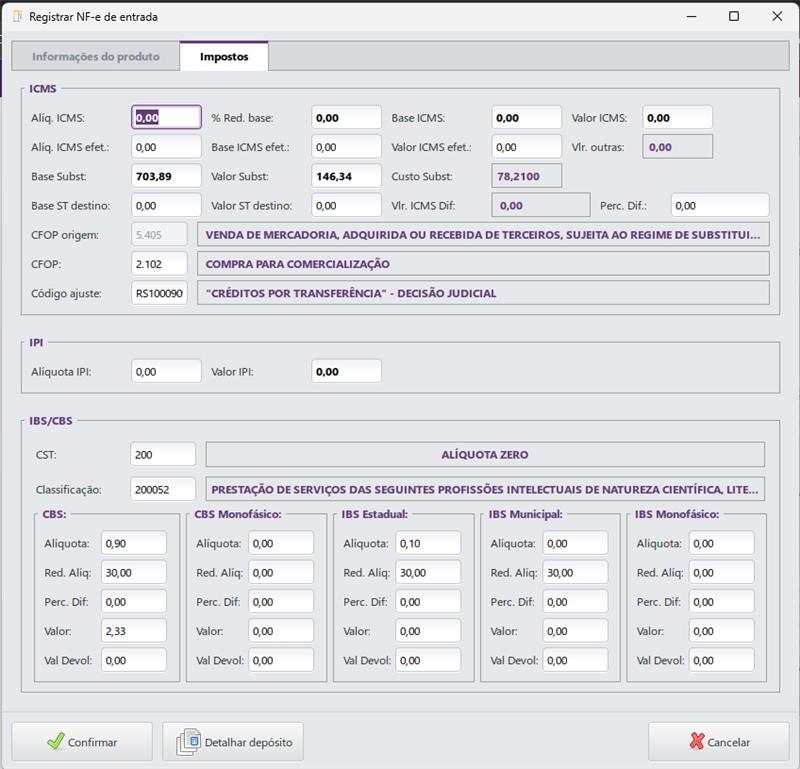Click the Valor Subst field with 146,34
Image resolution: width=800 pixels, height=769 pixels.
[x=346, y=176]
